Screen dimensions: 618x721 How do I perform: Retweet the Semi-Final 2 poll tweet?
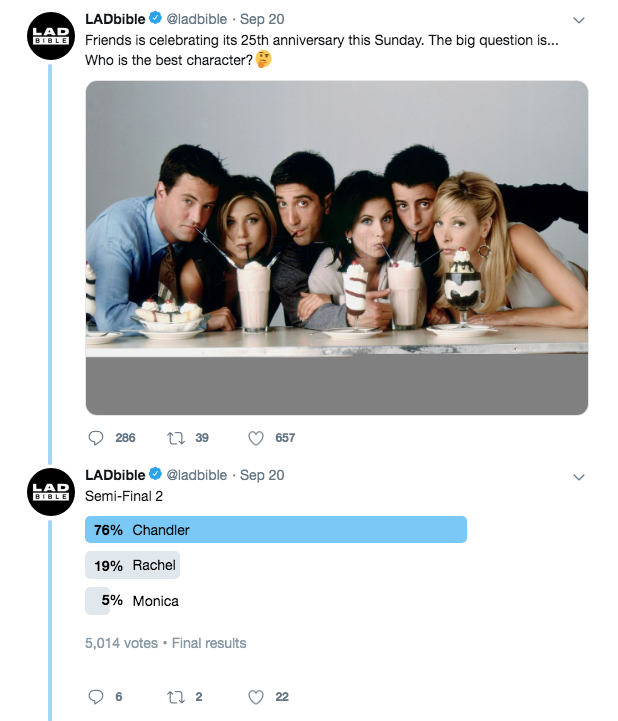(176, 697)
